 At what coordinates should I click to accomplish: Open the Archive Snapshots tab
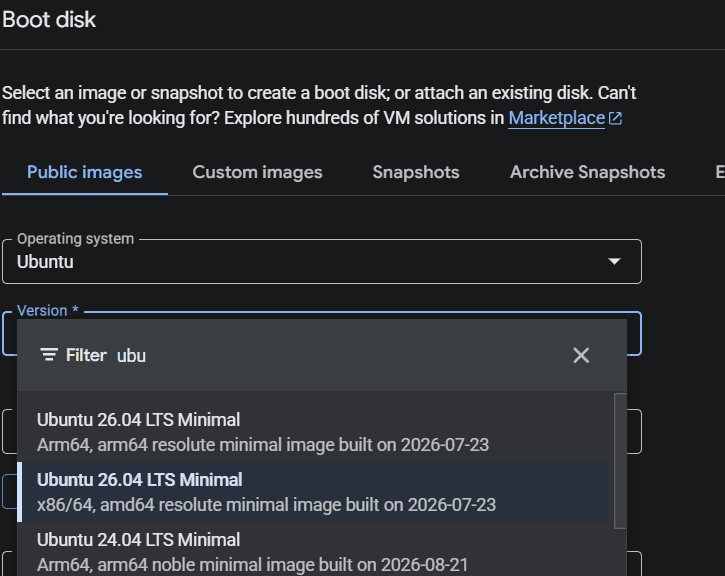[587, 172]
